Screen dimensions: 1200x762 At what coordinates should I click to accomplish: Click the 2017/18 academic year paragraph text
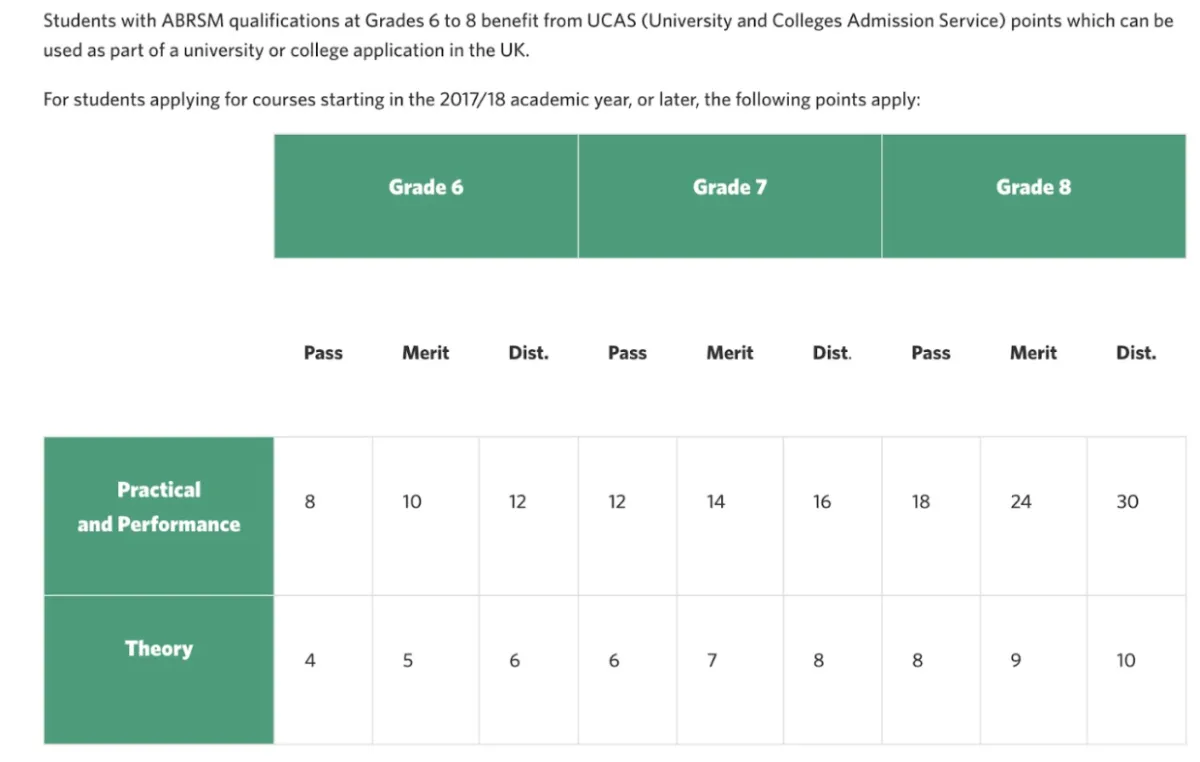(x=481, y=100)
